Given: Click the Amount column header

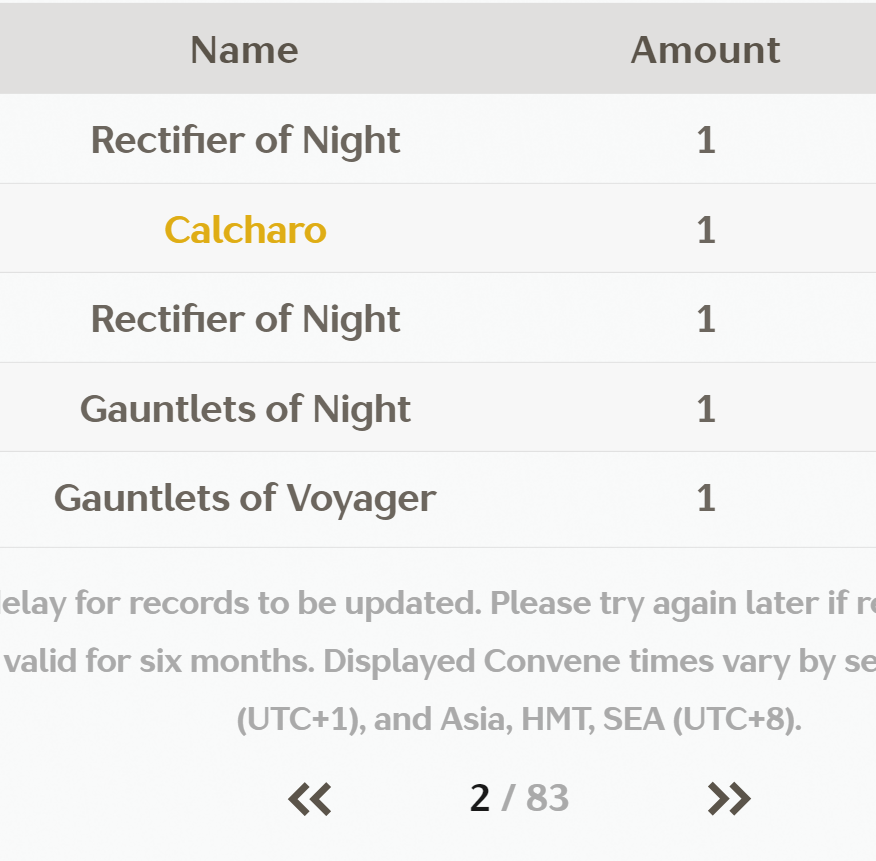Looking at the screenshot, I should pos(705,50).
